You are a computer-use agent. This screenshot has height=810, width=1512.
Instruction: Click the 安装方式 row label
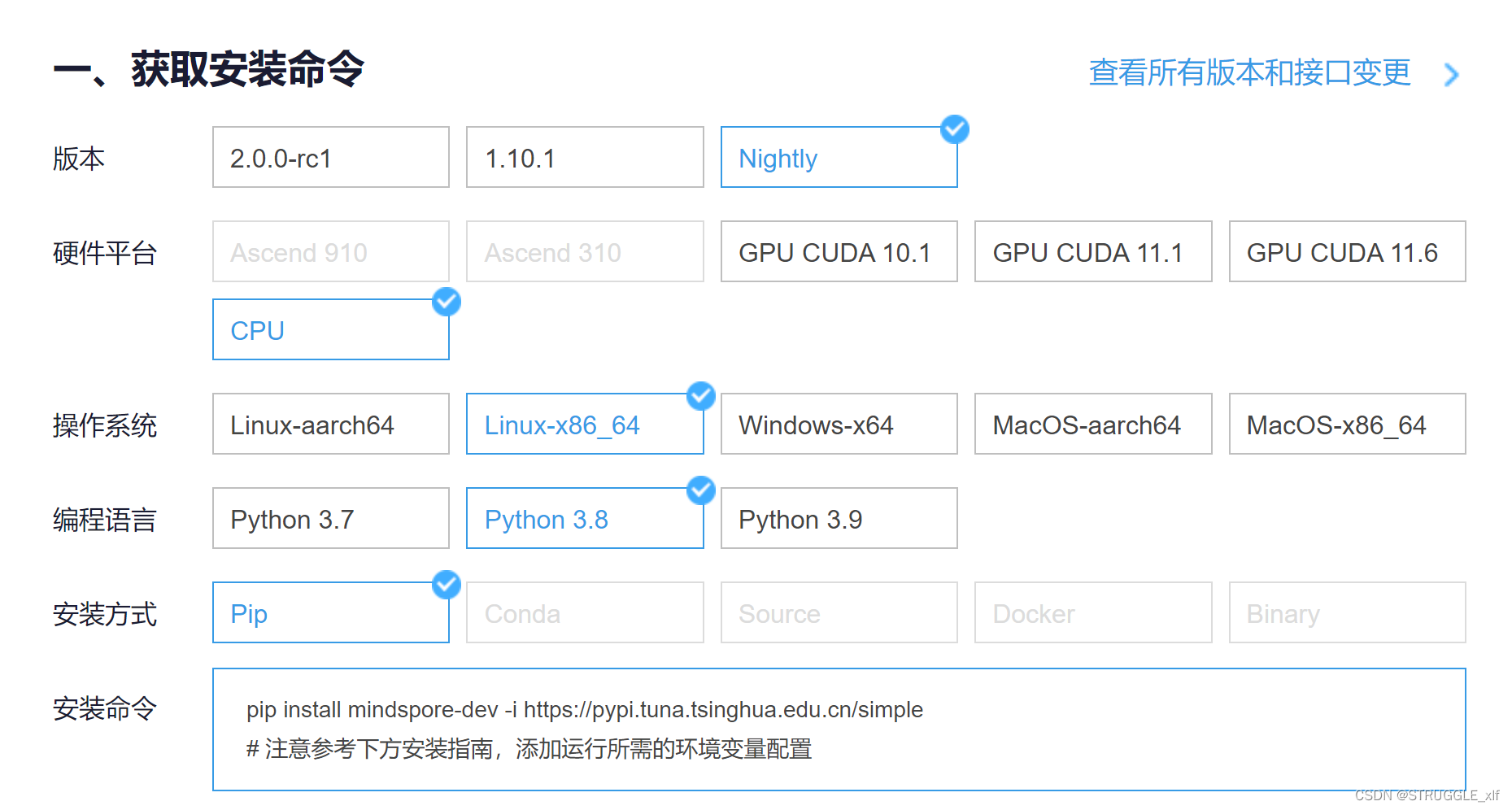105,614
